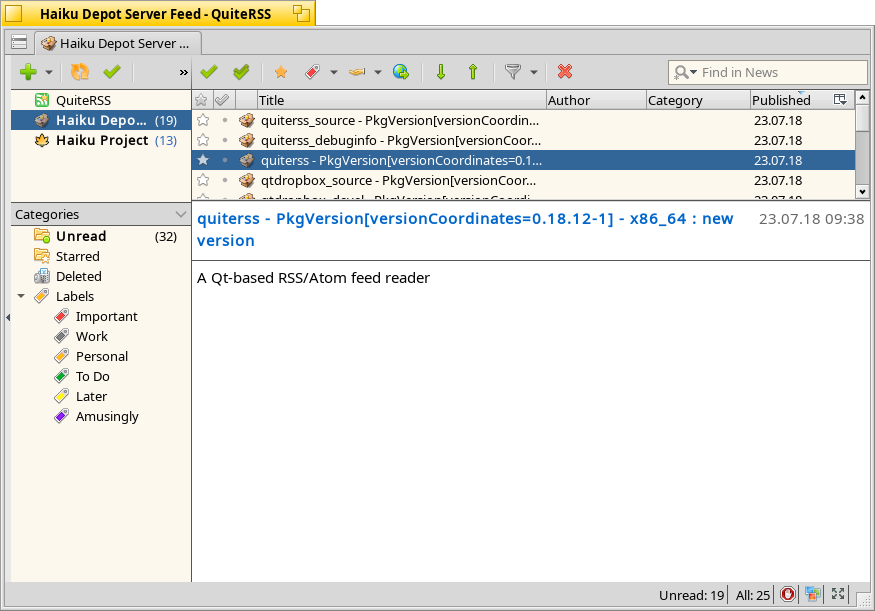The width and height of the screenshot is (875, 611).
Task: Select the Unread category
Action: 100,237
